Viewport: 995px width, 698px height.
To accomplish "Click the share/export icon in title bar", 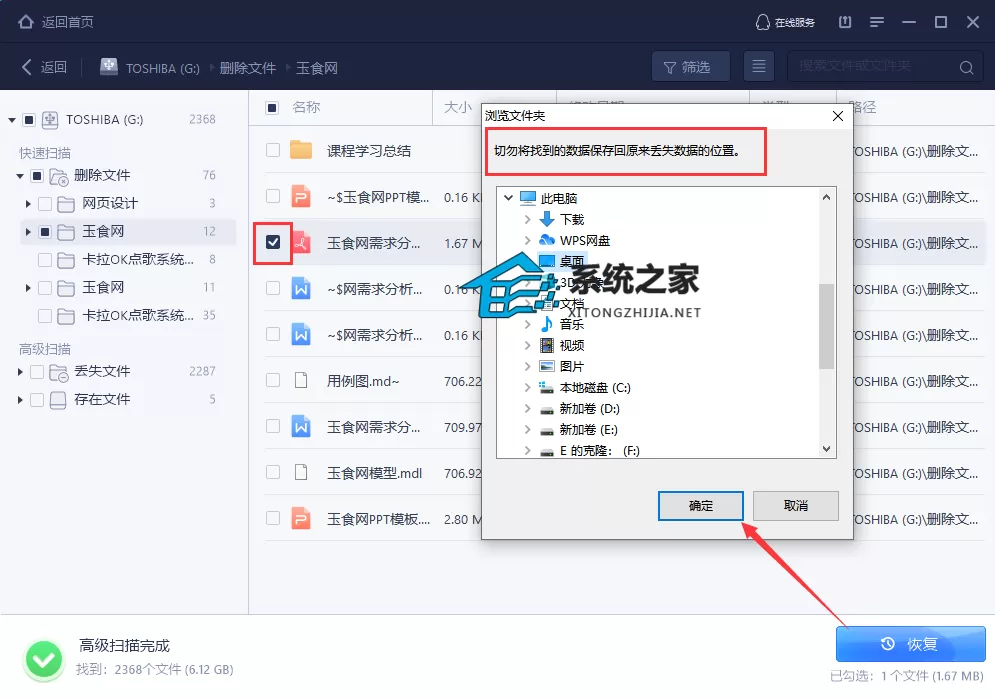I will click(x=845, y=22).
